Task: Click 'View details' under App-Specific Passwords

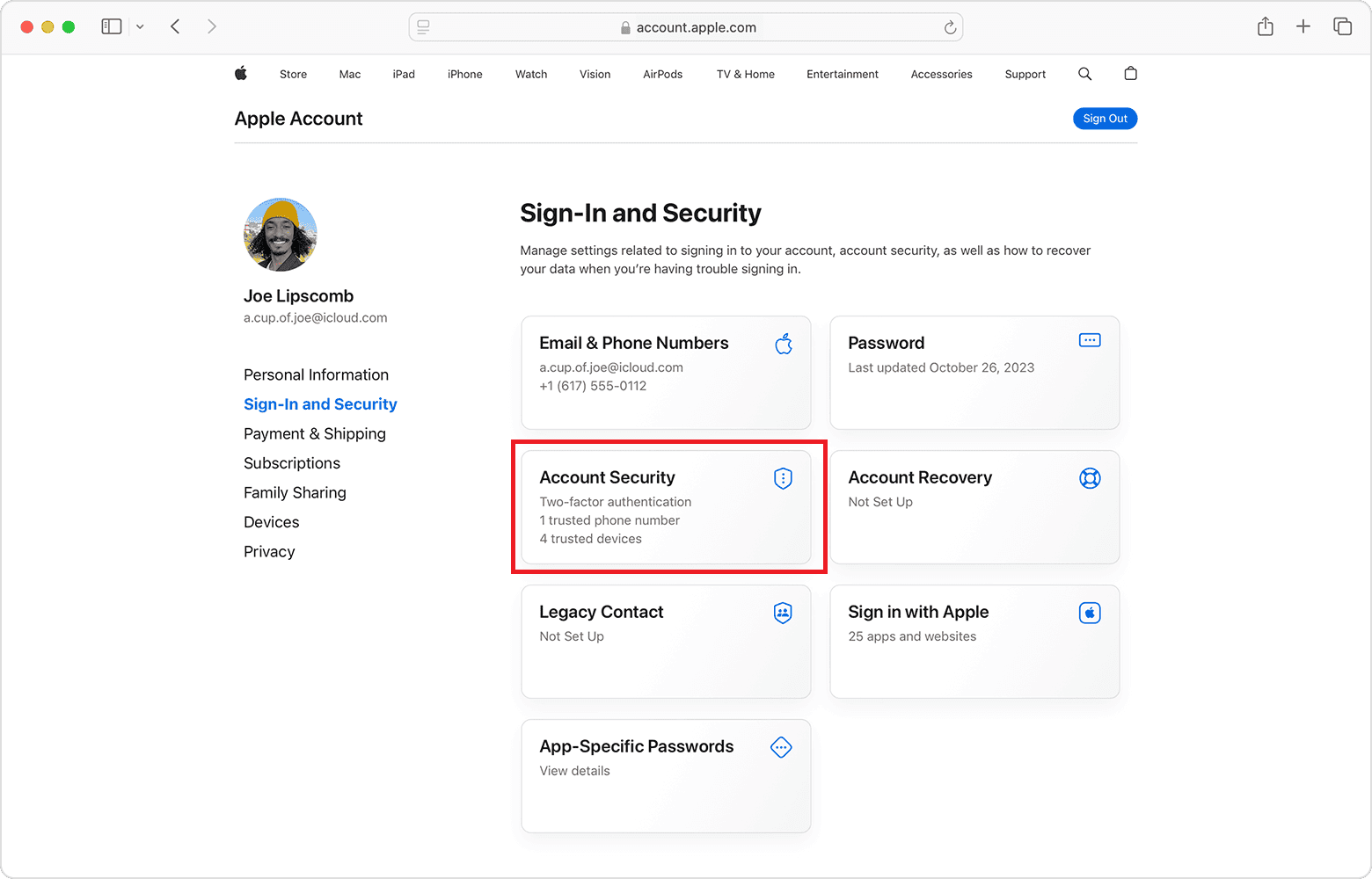Action: 575,771
